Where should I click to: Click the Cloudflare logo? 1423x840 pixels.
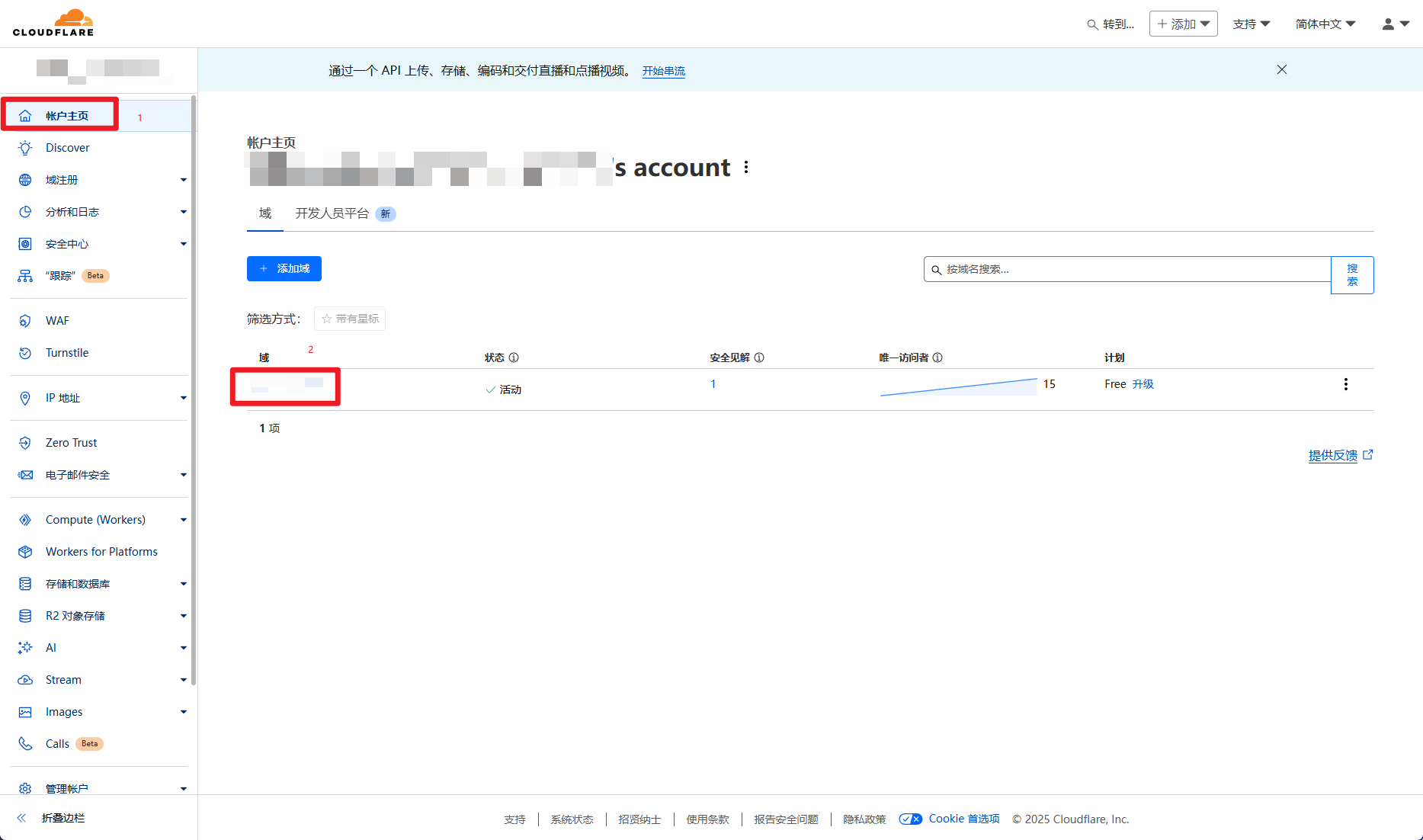(53, 23)
